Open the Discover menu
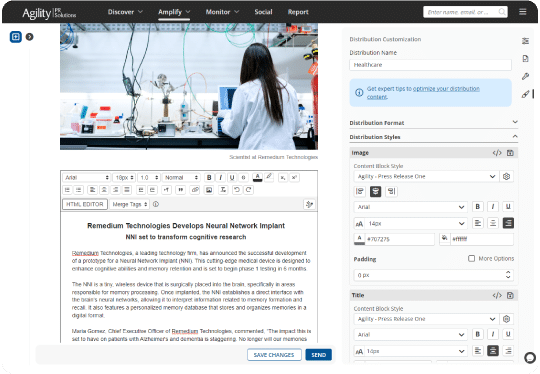 click(x=125, y=12)
